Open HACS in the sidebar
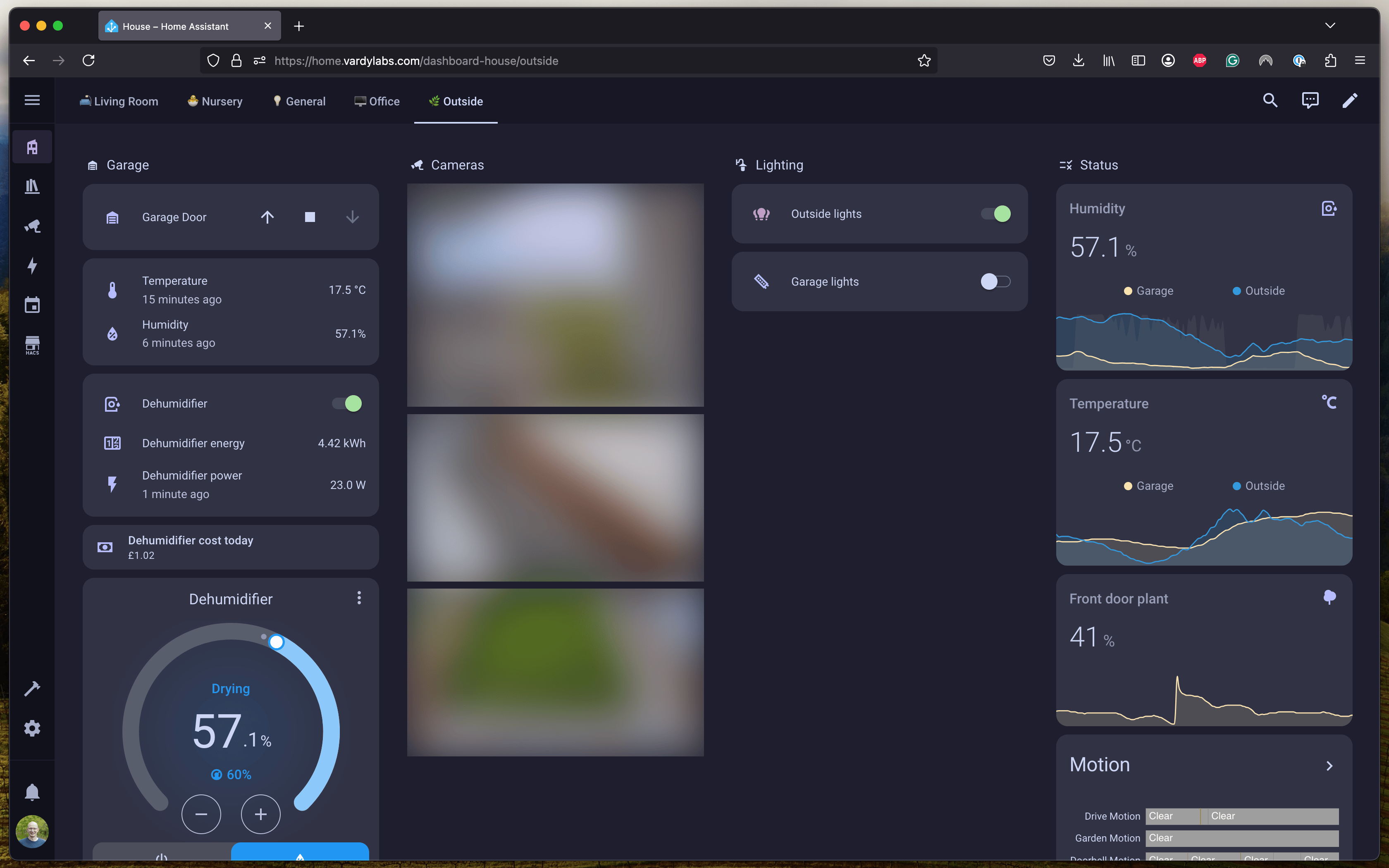1389x868 pixels. 32,345
